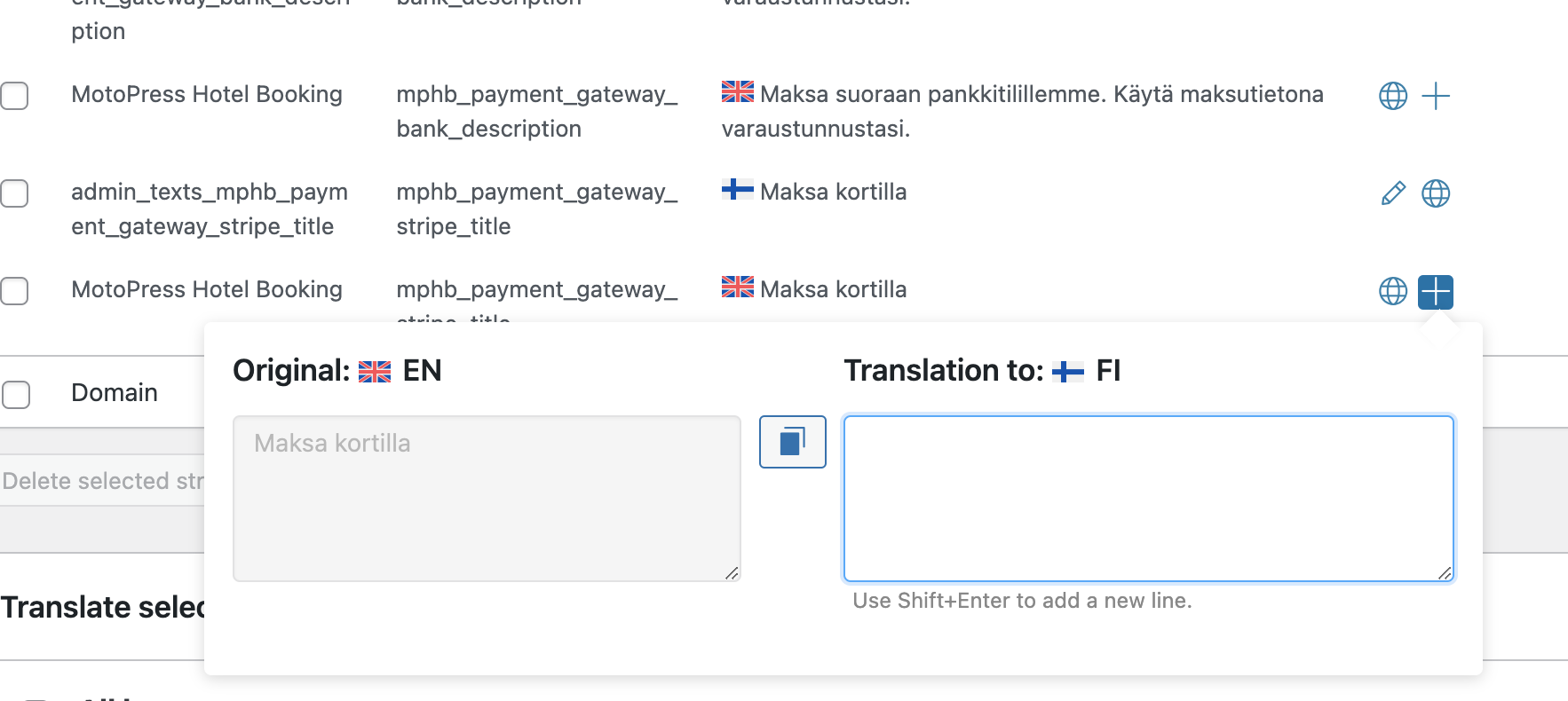1568x701 pixels.
Task: Click the original EN text area
Action: 487,499
